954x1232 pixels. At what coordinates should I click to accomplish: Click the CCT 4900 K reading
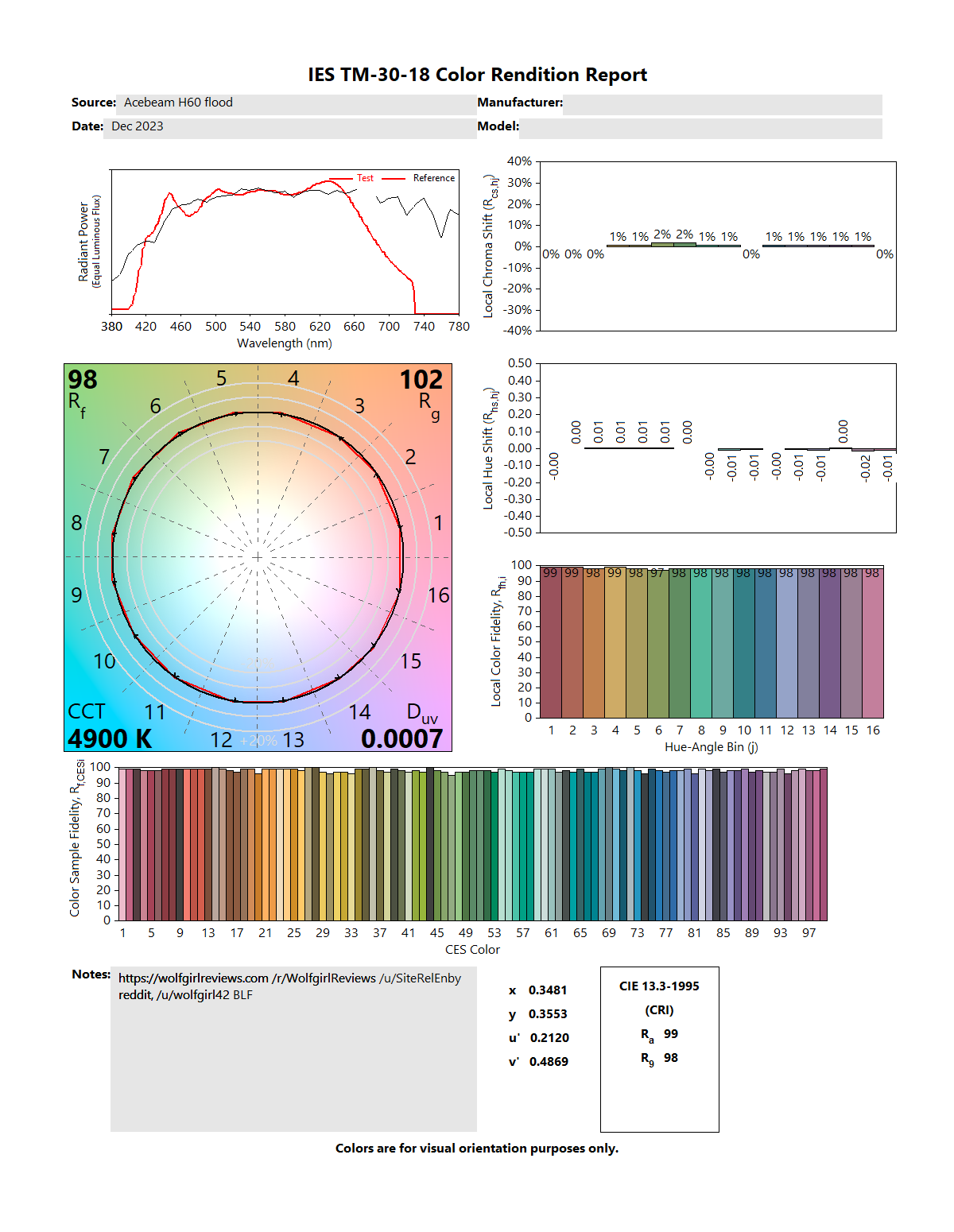(x=110, y=738)
